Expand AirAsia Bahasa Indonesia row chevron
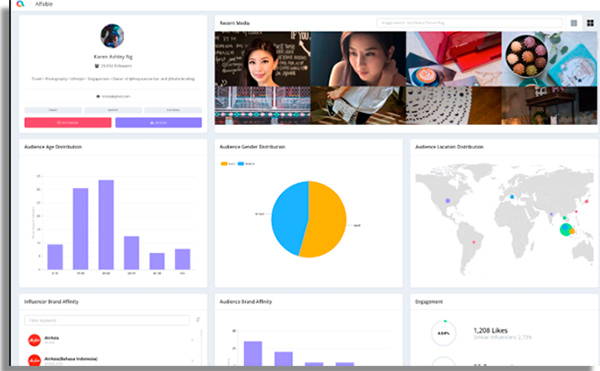The width and height of the screenshot is (600, 371). click(x=192, y=360)
